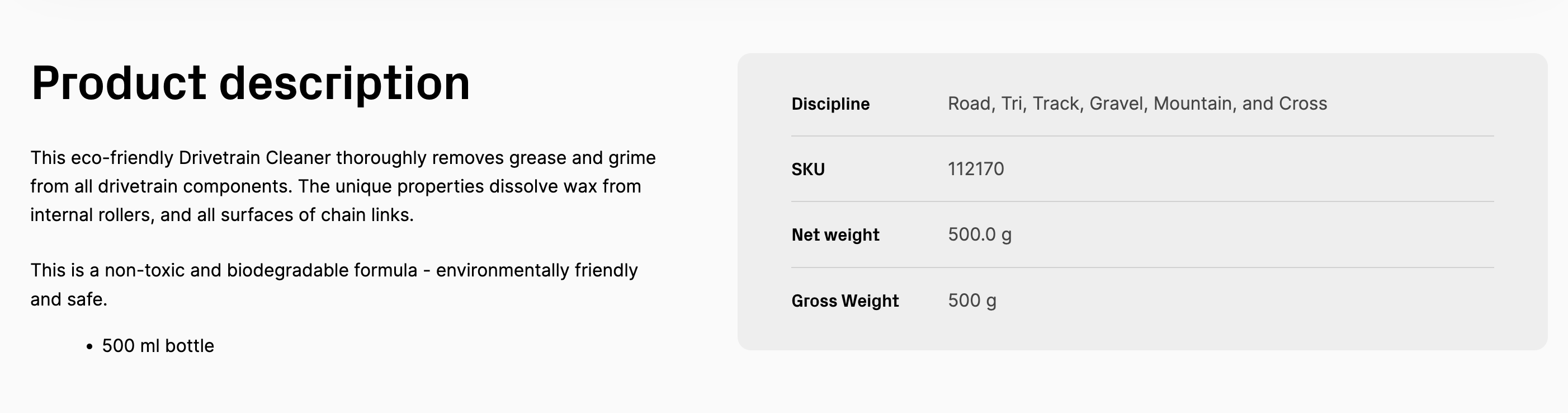The height and width of the screenshot is (413, 1568).
Task: Click the "Net weight" row label
Action: pos(835,235)
